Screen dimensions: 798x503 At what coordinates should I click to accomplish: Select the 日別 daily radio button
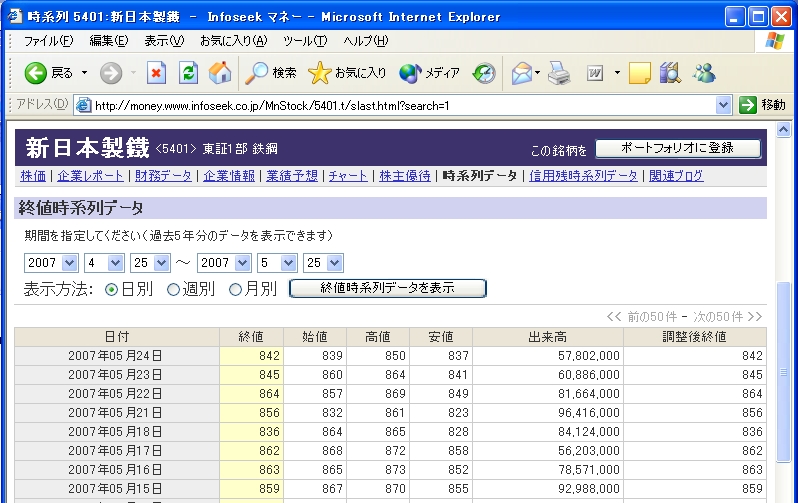coord(111,290)
